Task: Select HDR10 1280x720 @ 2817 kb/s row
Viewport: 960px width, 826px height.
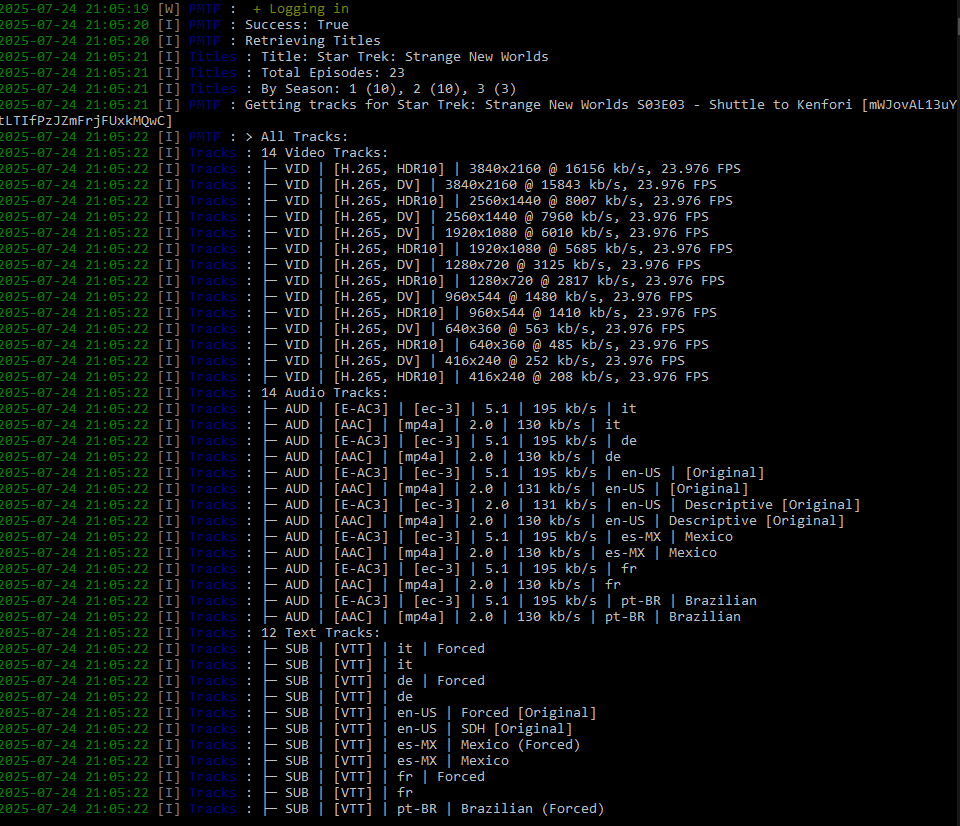Action: tap(493, 280)
